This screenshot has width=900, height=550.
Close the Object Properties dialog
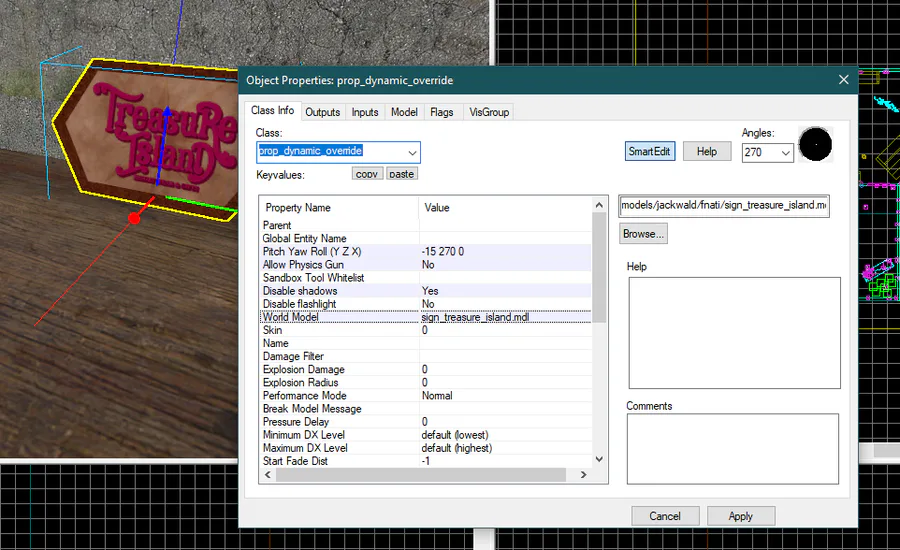[843, 80]
